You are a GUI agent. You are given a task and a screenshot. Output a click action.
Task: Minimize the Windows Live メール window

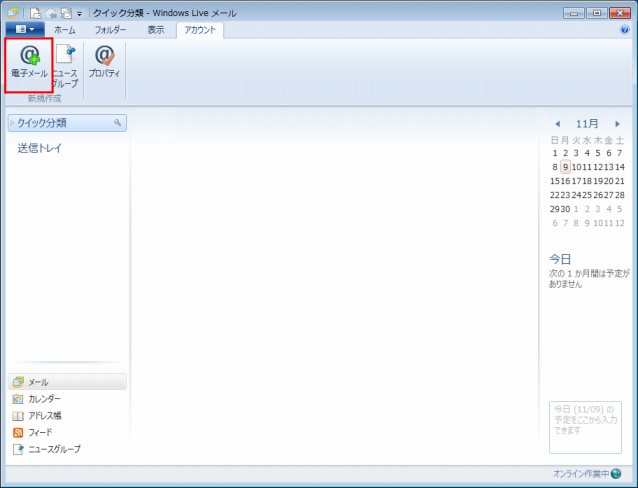coord(574,13)
